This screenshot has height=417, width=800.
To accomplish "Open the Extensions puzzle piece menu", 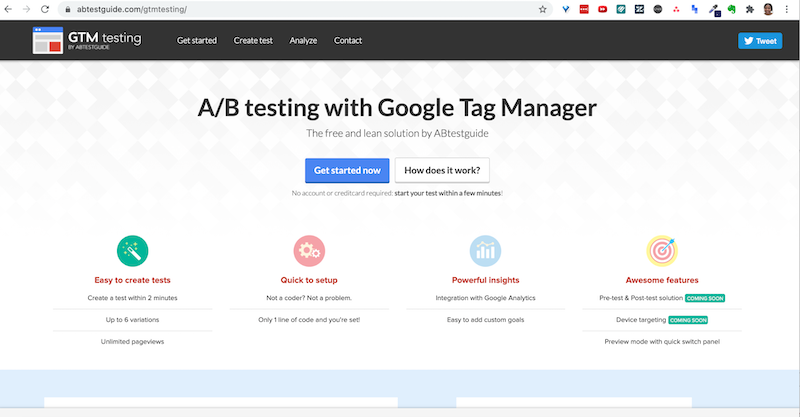I will coord(749,9).
